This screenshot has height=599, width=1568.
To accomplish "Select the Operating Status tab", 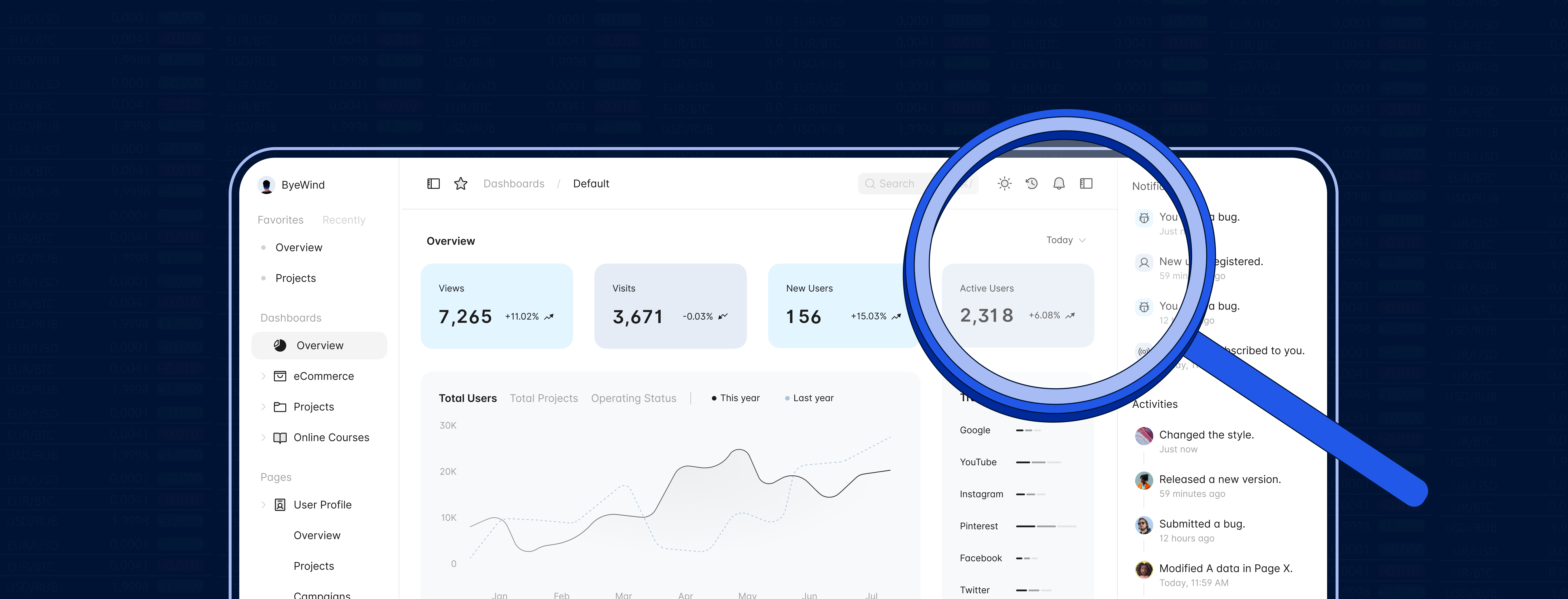I will click(634, 398).
